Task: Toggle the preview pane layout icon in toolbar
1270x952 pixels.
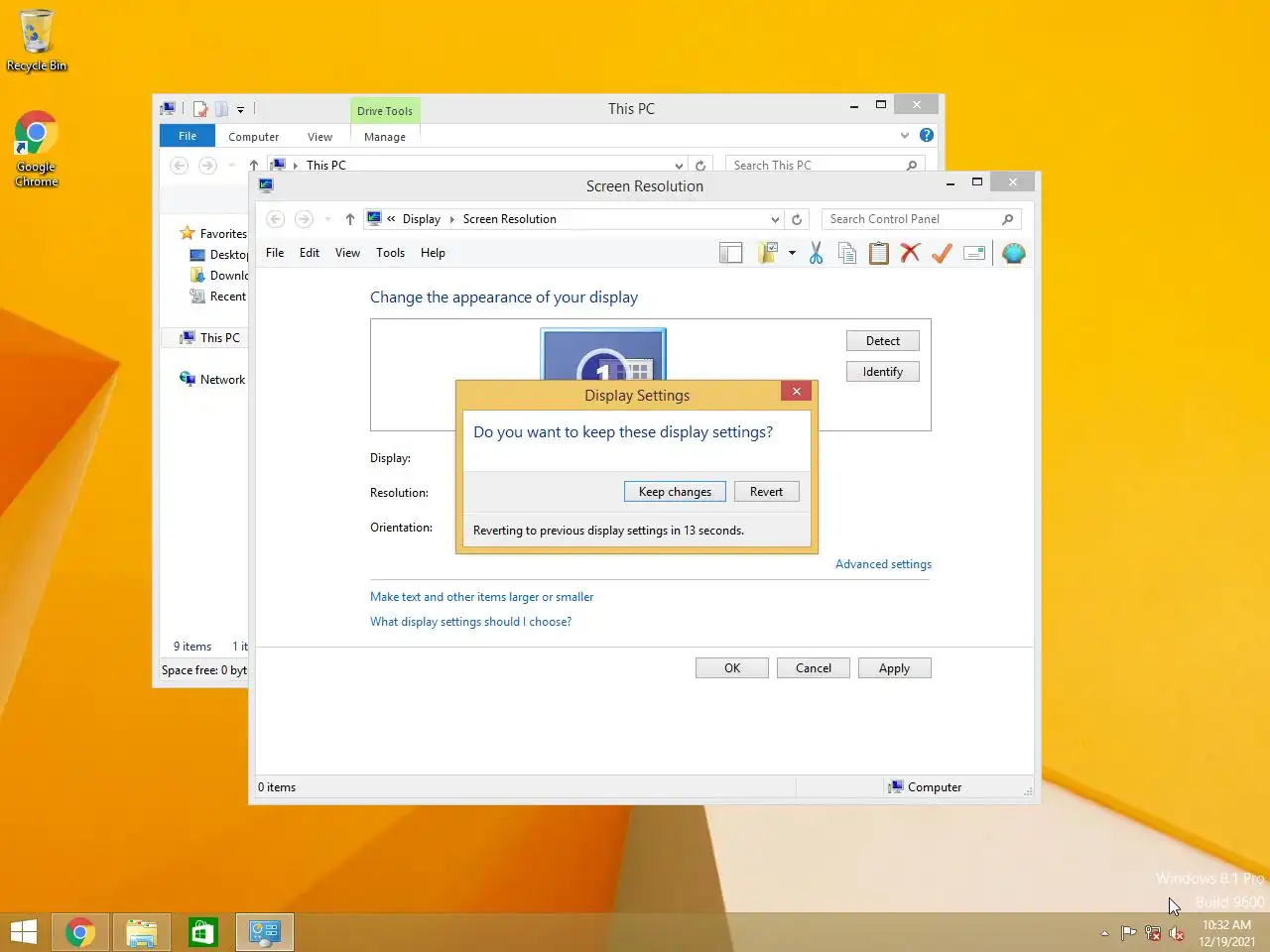Action: pyautogui.click(x=731, y=254)
